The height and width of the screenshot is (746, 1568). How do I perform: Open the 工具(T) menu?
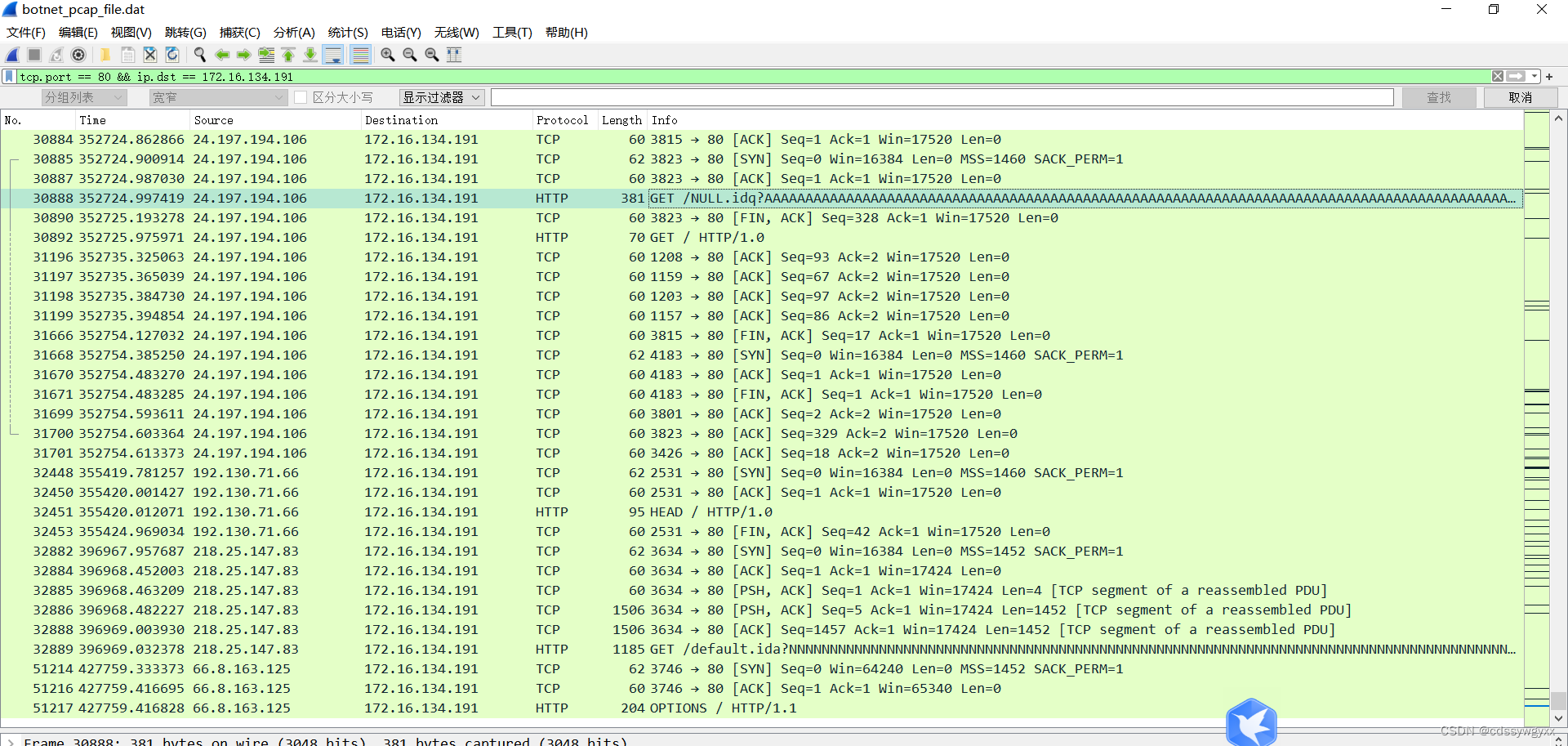coord(512,33)
